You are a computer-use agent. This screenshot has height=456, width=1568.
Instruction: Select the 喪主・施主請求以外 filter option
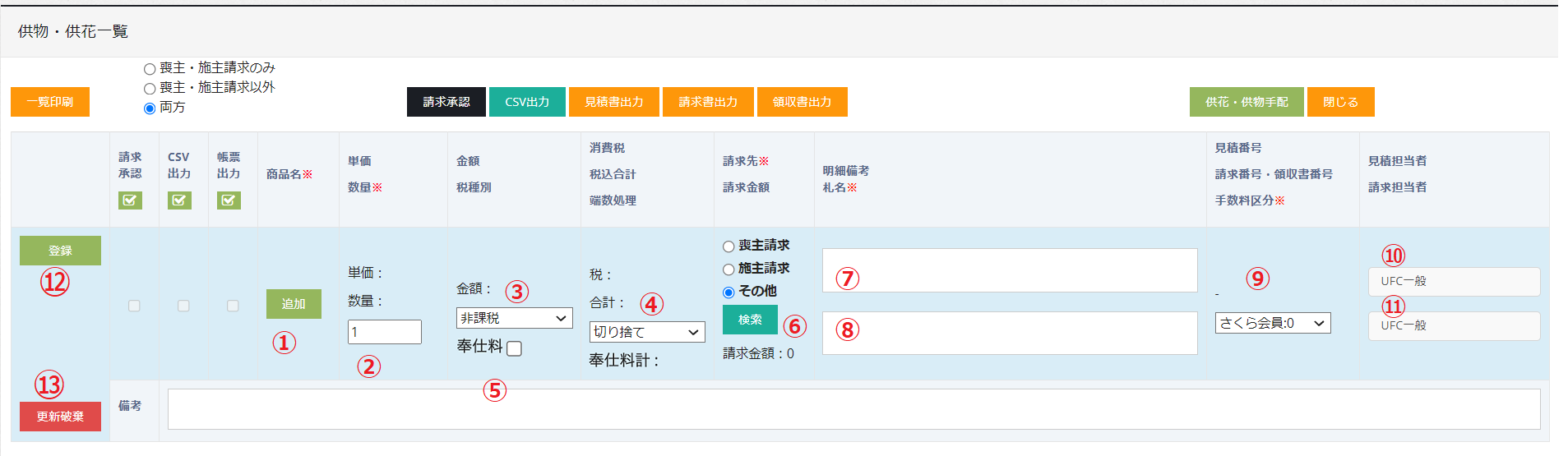(150, 89)
